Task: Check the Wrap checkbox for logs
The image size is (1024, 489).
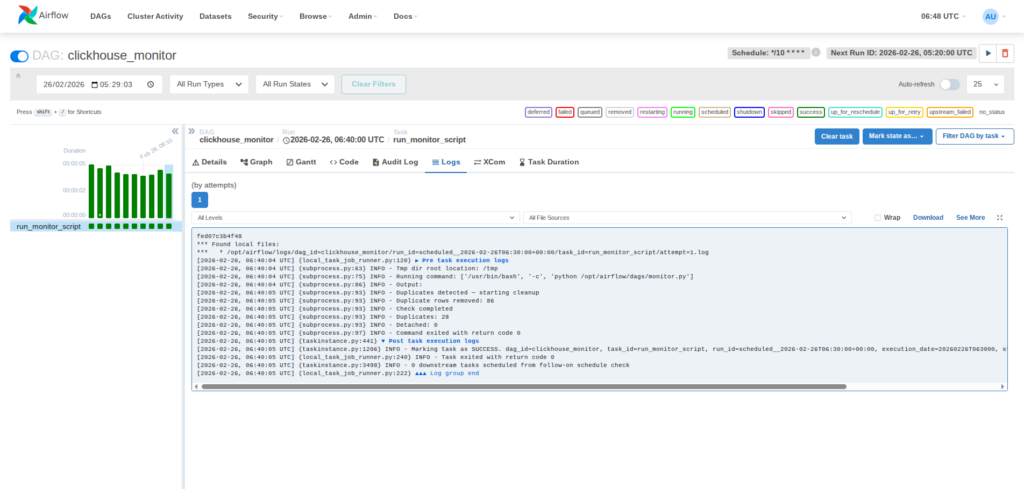Action: click(x=878, y=217)
